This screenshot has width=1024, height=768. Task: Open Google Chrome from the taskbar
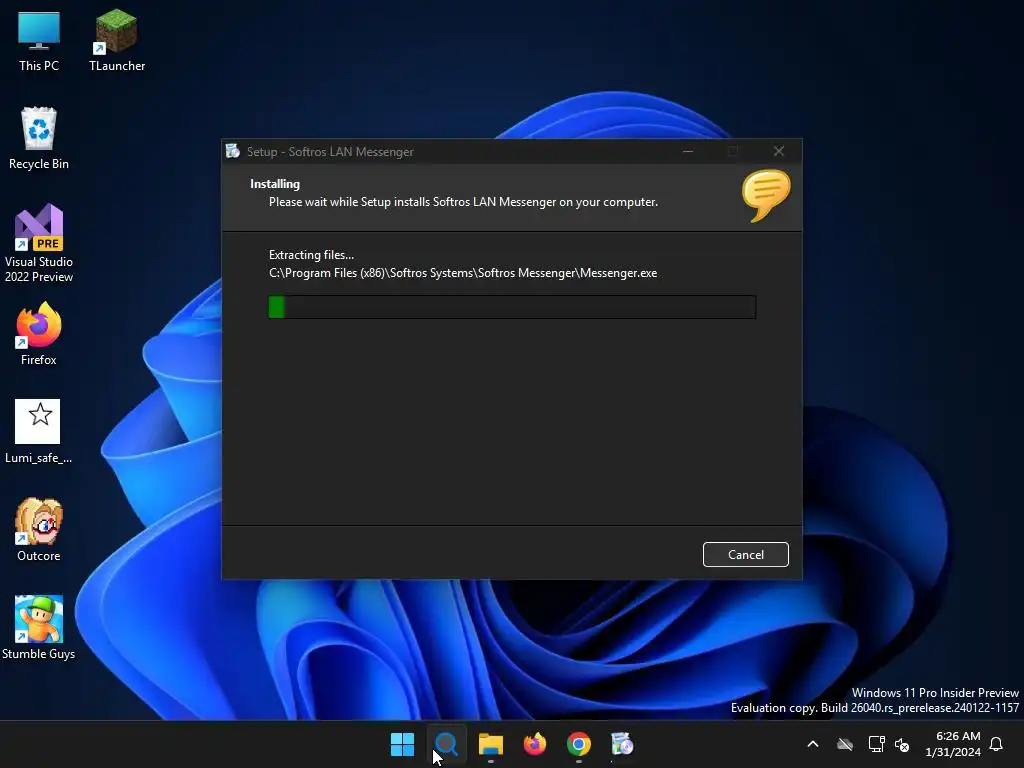(x=579, y=744)
